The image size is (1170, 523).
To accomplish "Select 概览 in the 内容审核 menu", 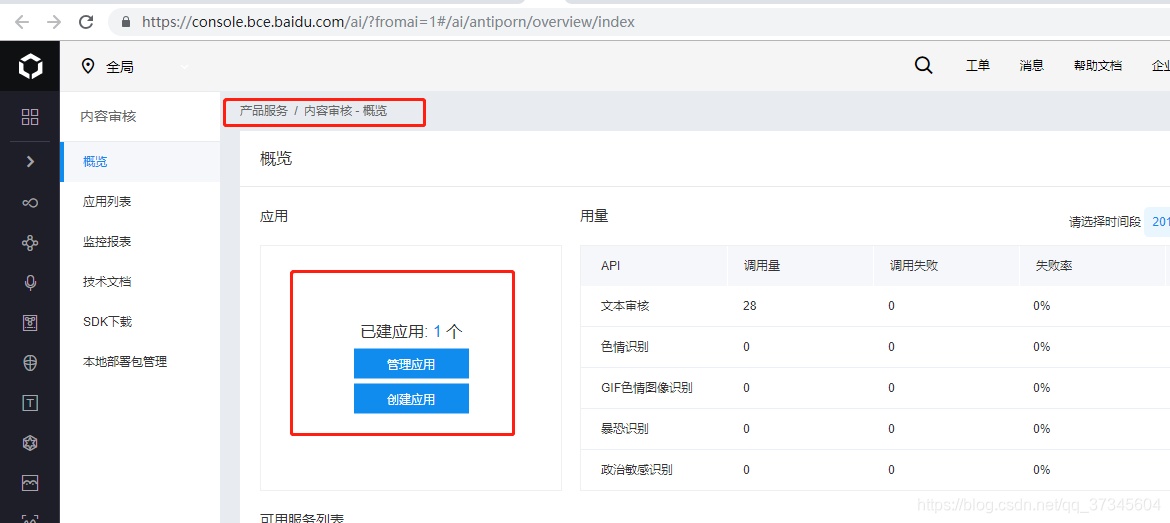I will pos(140,161).
